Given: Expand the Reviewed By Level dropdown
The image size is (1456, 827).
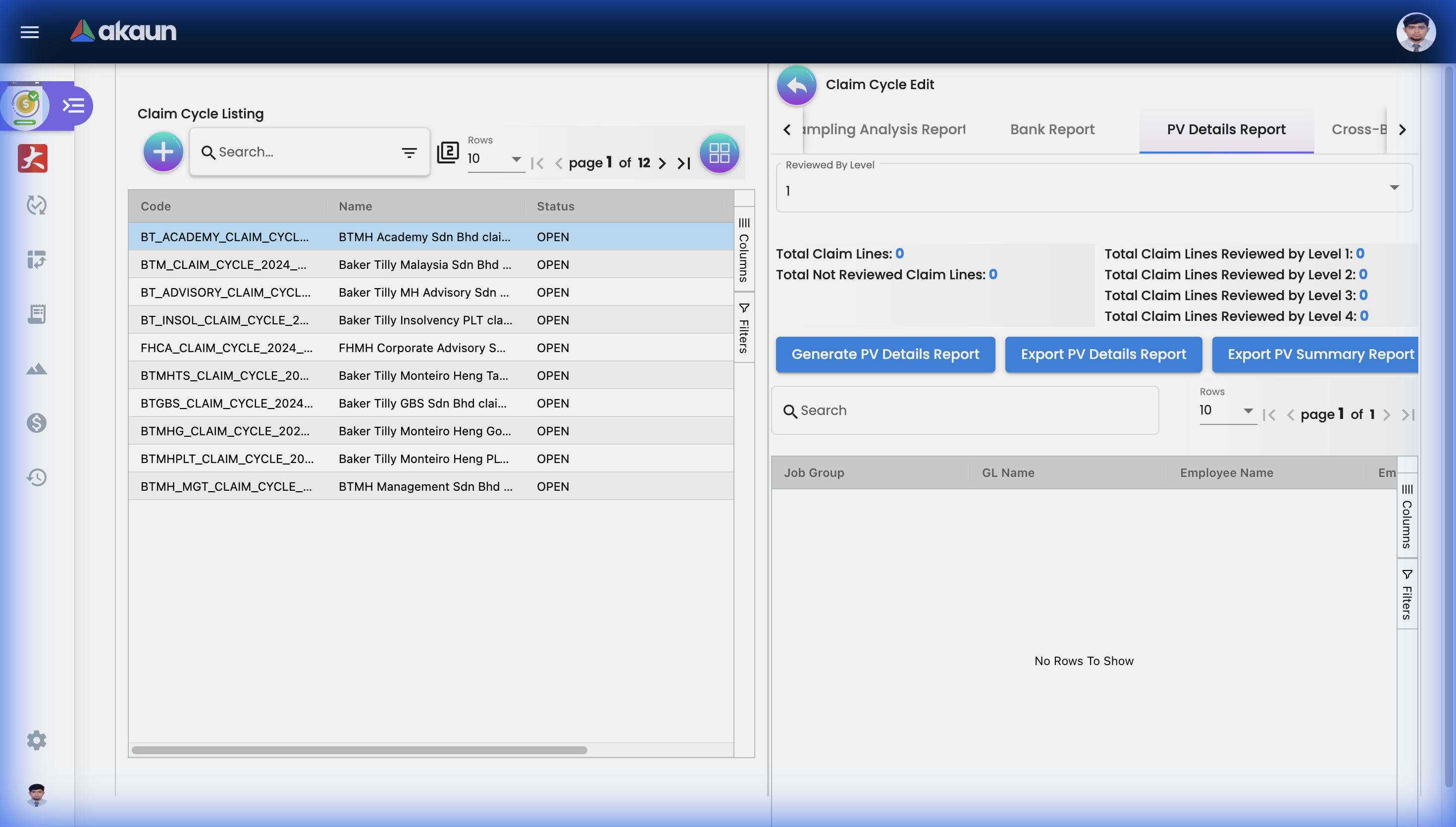Looking at the screenshot, I should pyautogui.click(x=1394, y=188).
